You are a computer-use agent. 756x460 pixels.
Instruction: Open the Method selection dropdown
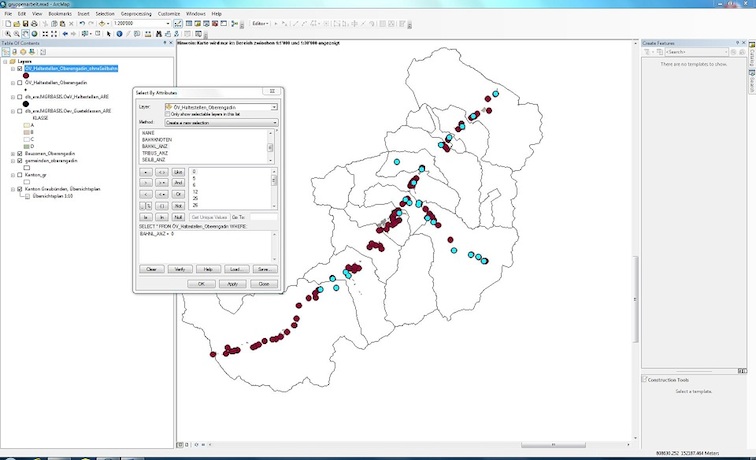[x=274, y=122]
